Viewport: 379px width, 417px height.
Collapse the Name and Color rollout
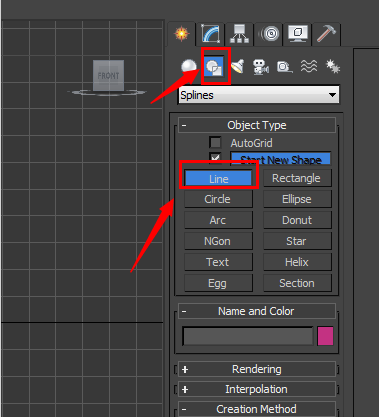pyautogui.click(x=257, y=311)
